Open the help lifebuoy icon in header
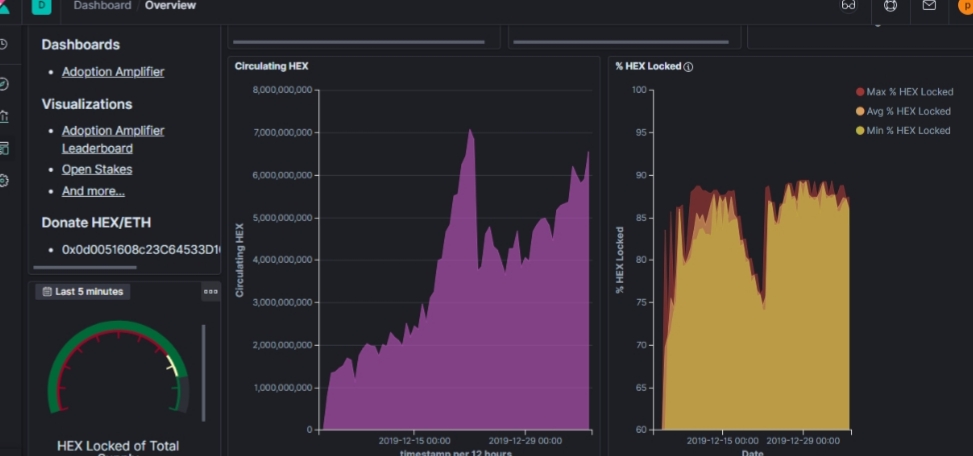Screen dimensions: 973x456 890,6
